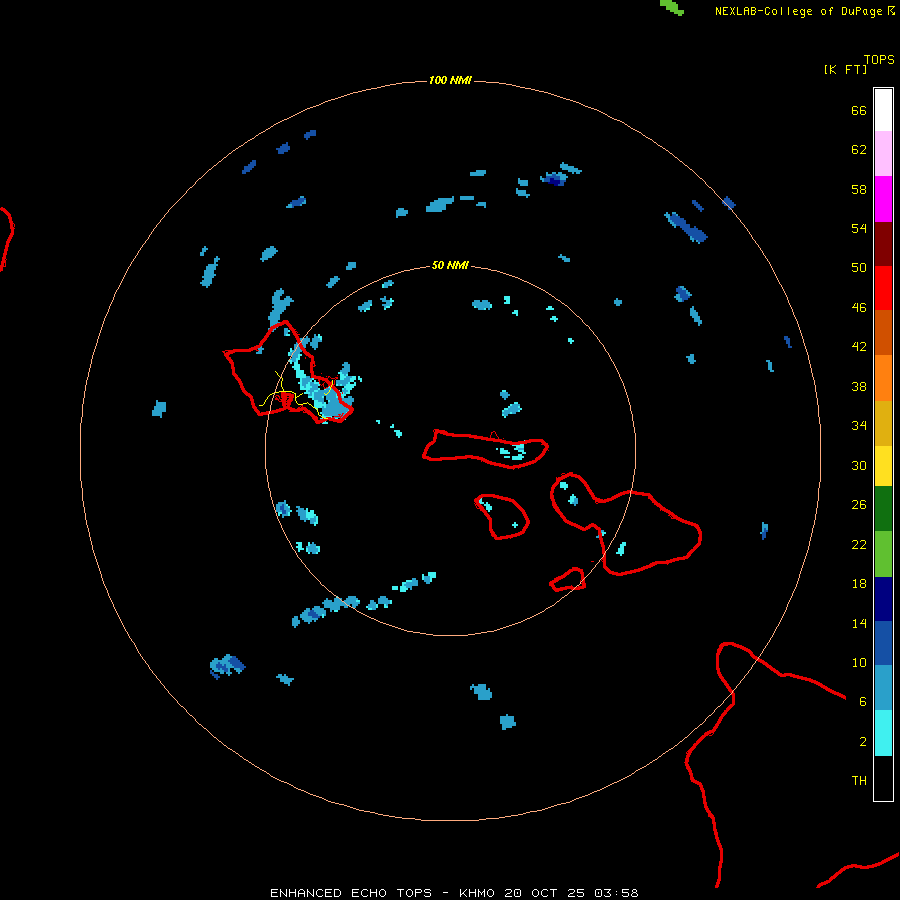Click the 03:58 timestamp in caption
The width and height of the screenshot is (900, 900).
click(x=616, y=893)
